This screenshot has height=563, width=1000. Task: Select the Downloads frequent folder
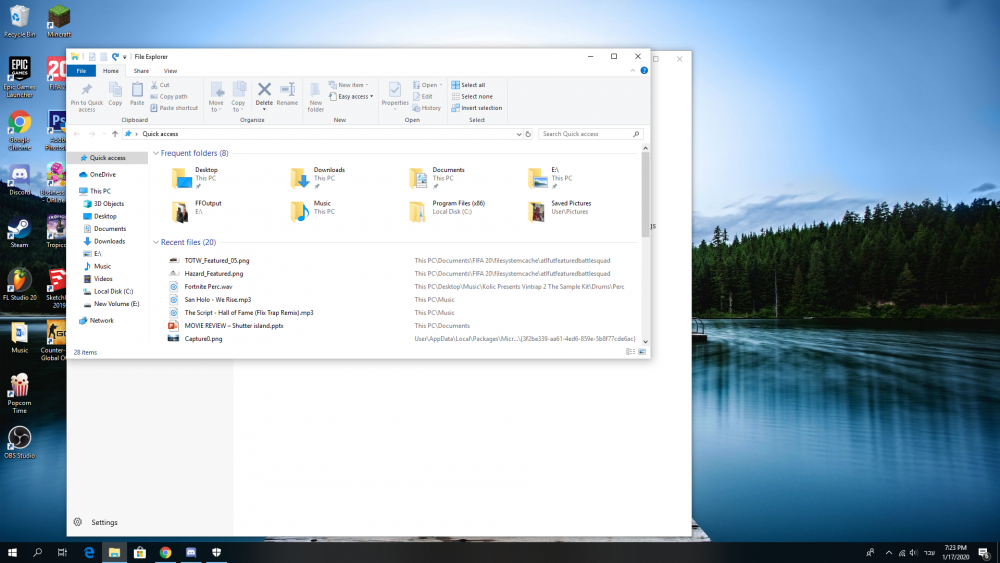coord(319,177)
